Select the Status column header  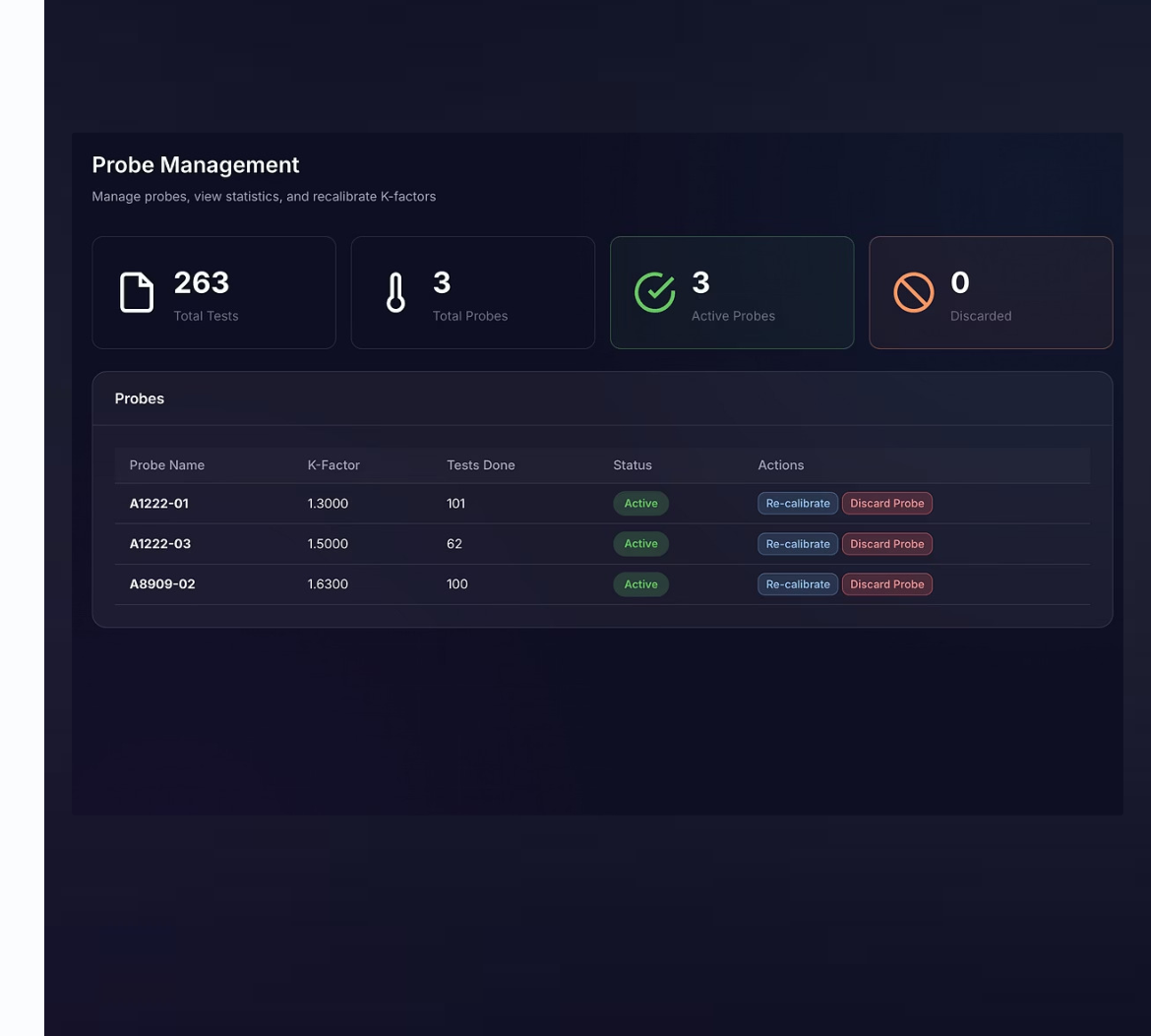pyautogui.click(x=632, y=464)
